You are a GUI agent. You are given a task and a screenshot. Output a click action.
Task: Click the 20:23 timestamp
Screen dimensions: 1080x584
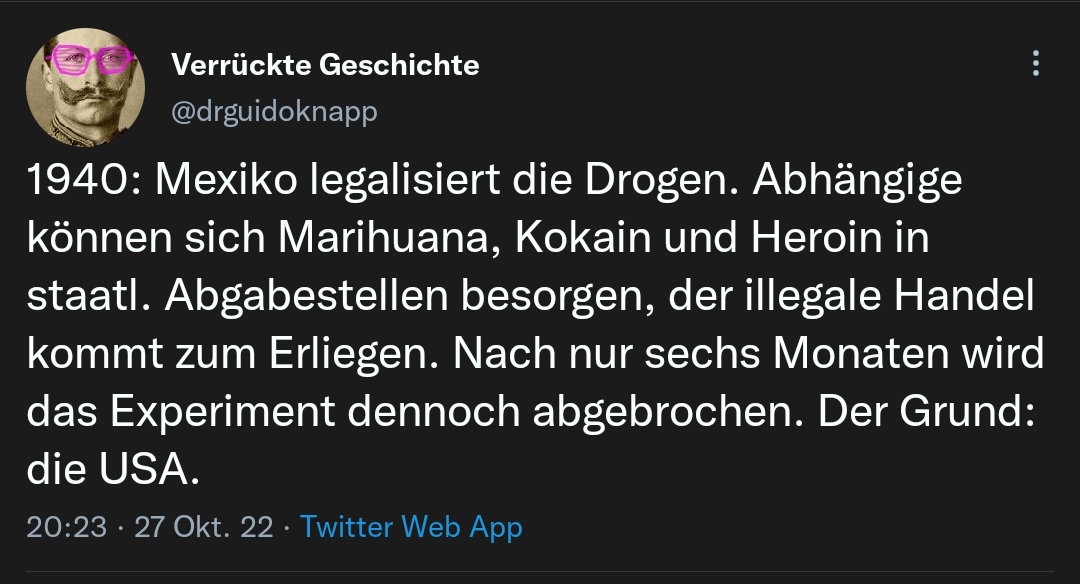66,527
